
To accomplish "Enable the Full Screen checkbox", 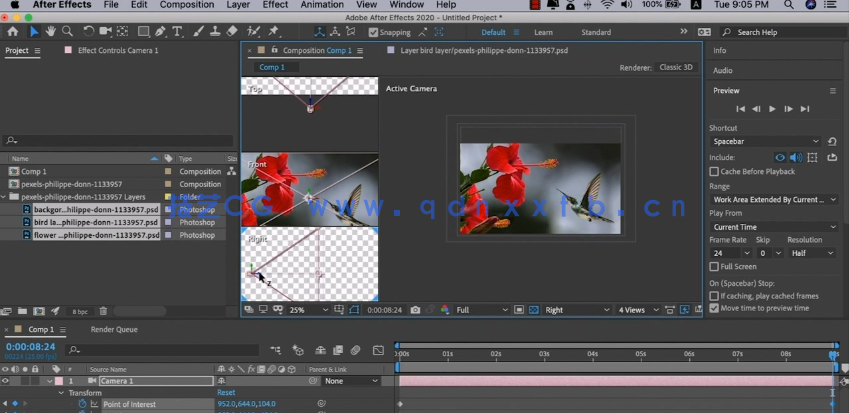I will click(714, 266).
